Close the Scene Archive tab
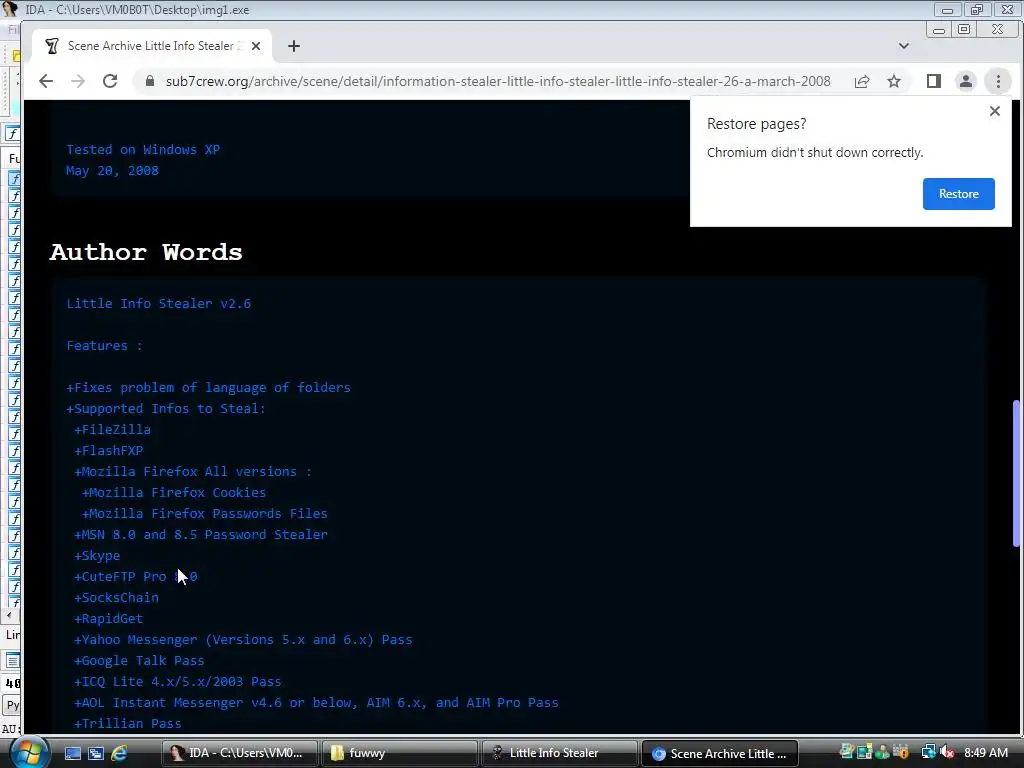This screenshot has height=768, width=1024. pos(256,46)
